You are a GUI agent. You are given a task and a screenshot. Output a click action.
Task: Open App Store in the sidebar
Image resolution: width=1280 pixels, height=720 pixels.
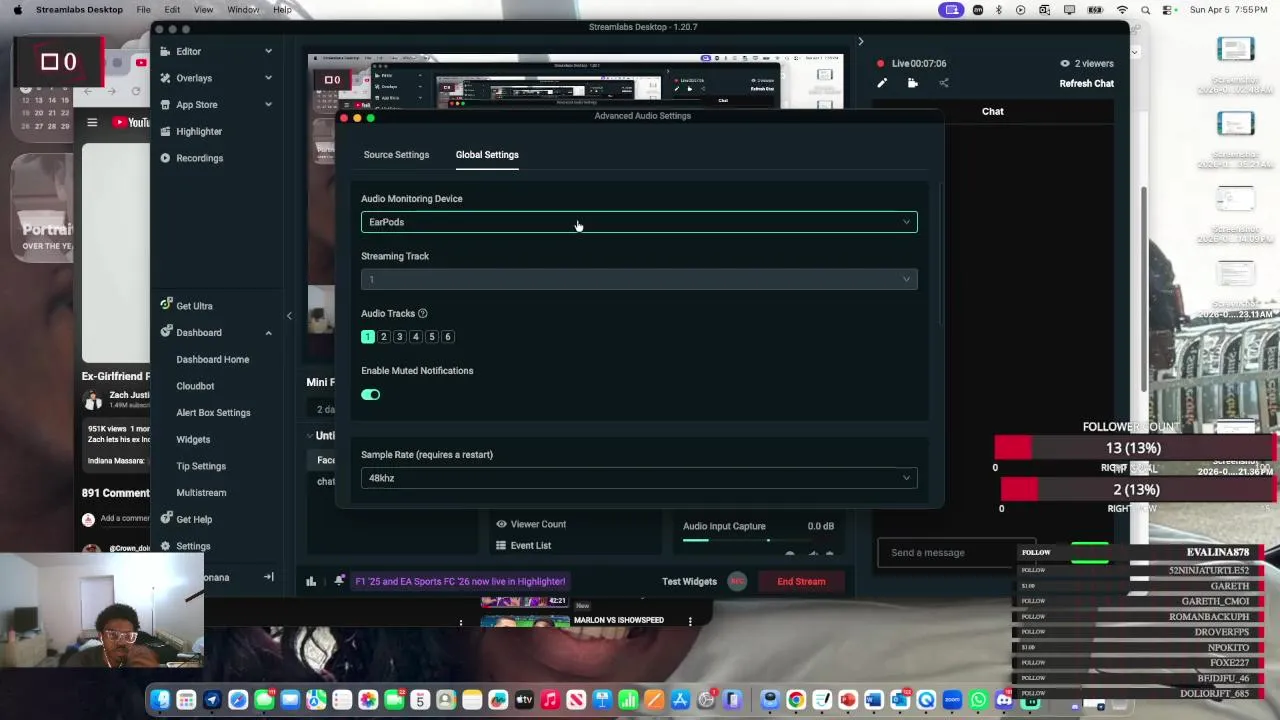[x=196, y=105]
